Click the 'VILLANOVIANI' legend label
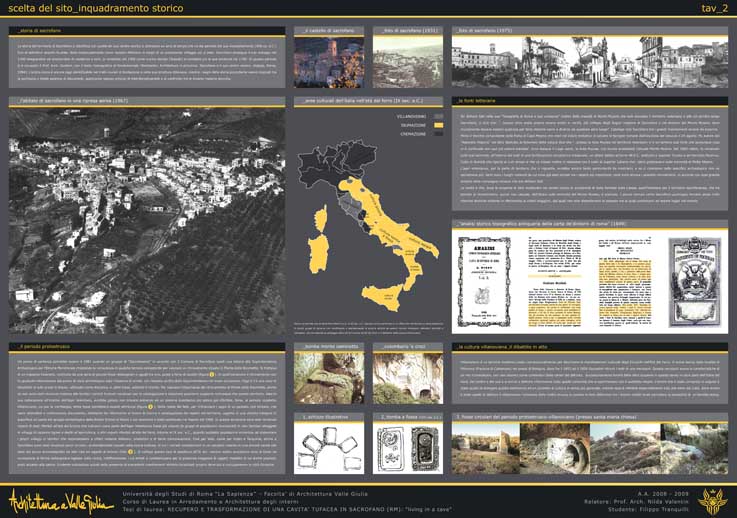The image size is (737, 518). pos(412,117)
